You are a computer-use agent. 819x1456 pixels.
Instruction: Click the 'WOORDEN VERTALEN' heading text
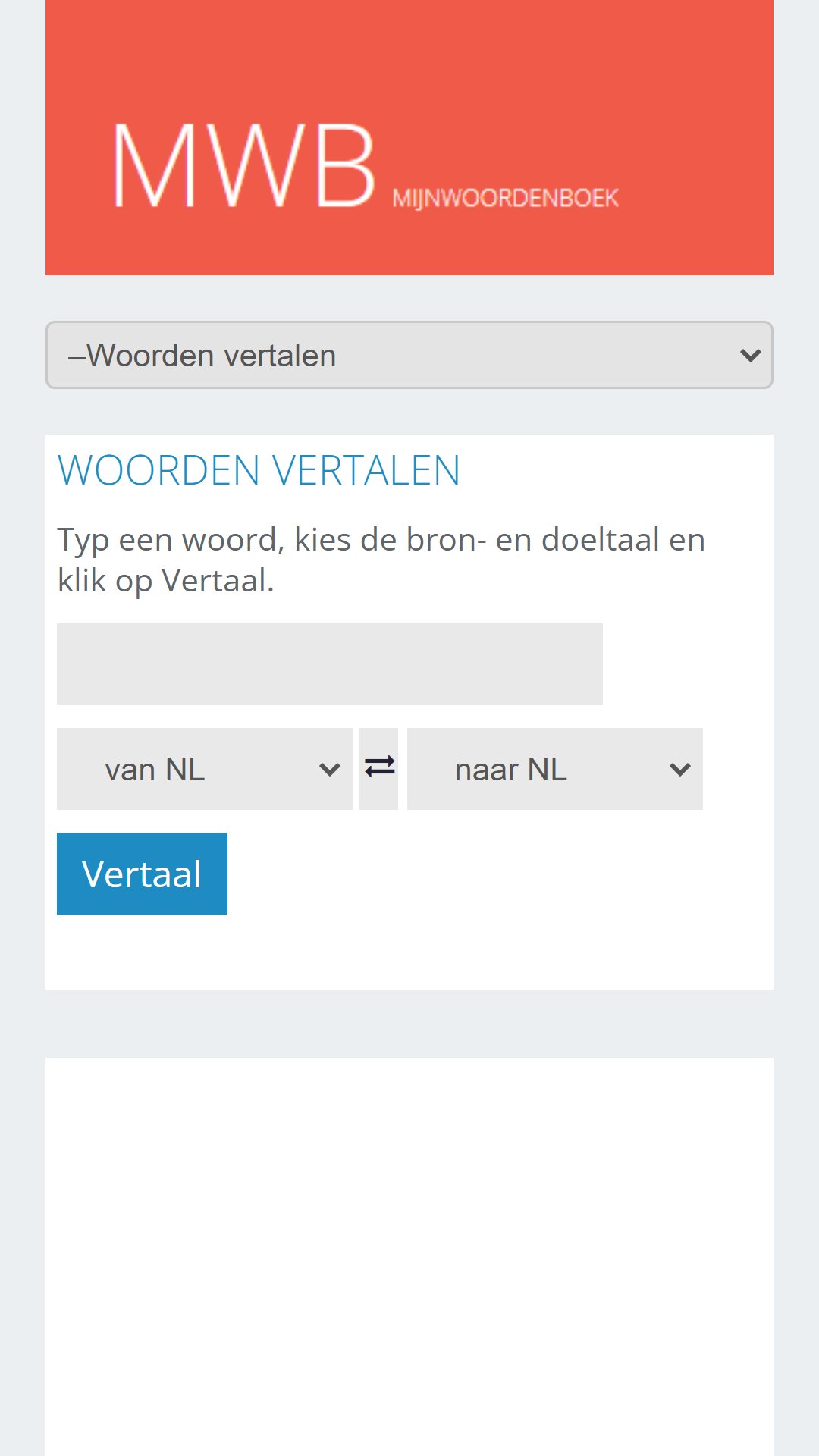click(x=259, y=470)
